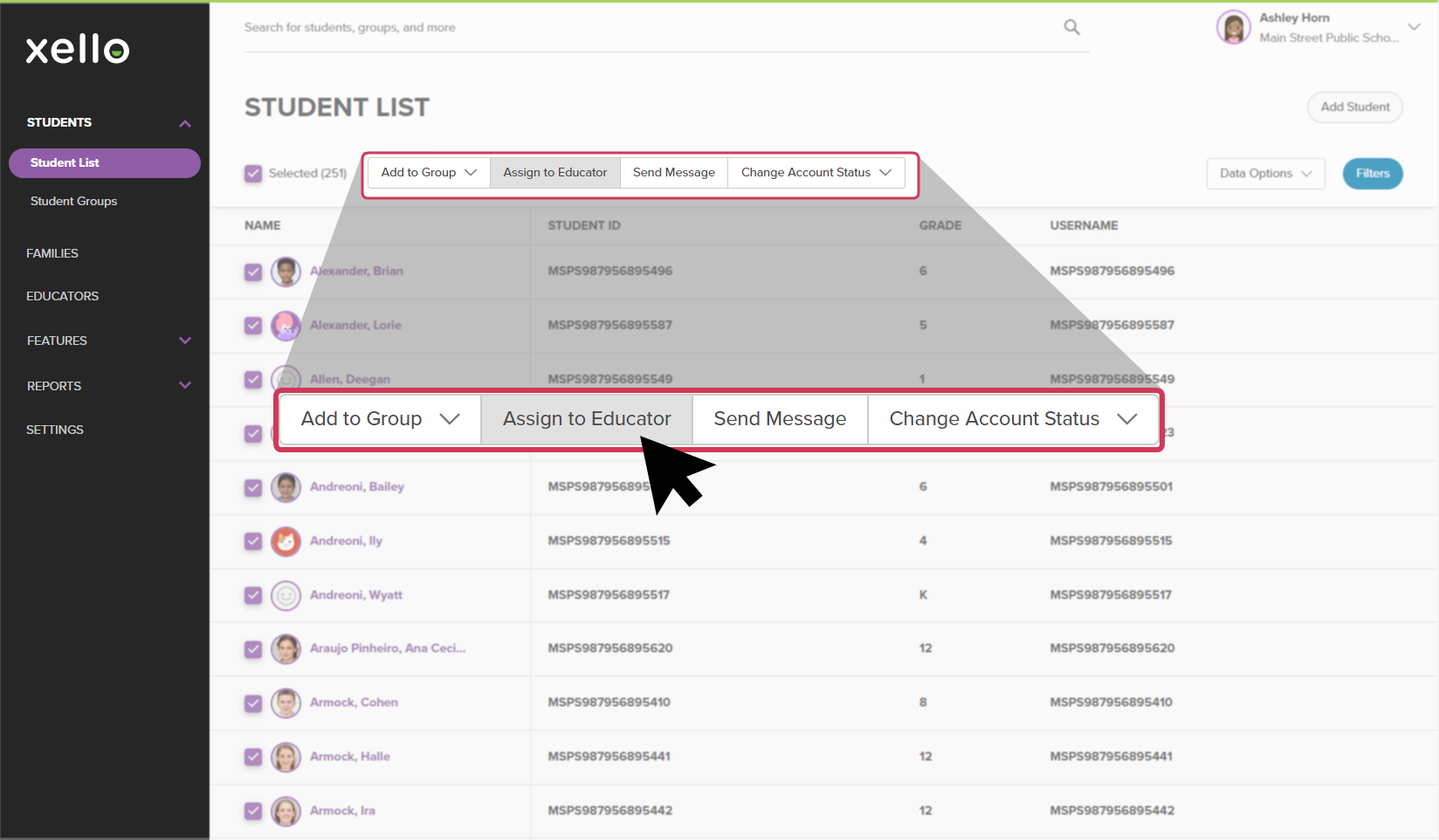Open the Armock, Ira student link
Image resolution: width=1439 pixels, height=840 pixels.
click(x=342, y=811)
